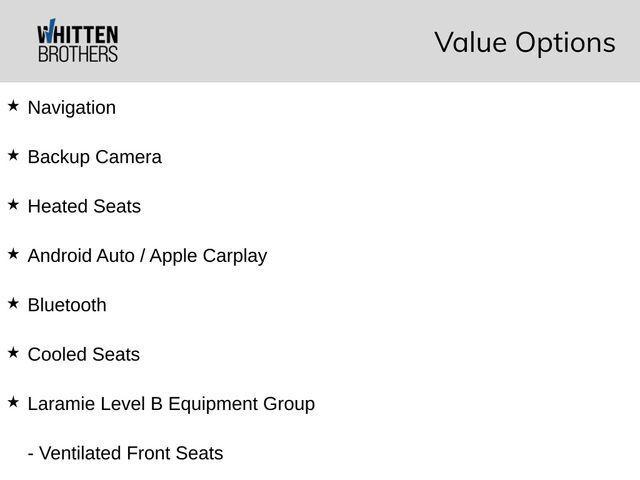This screenshot has width=640, height=480.
Task: Click the star icon beside Backup Camera
Action: tap(13, 155)
